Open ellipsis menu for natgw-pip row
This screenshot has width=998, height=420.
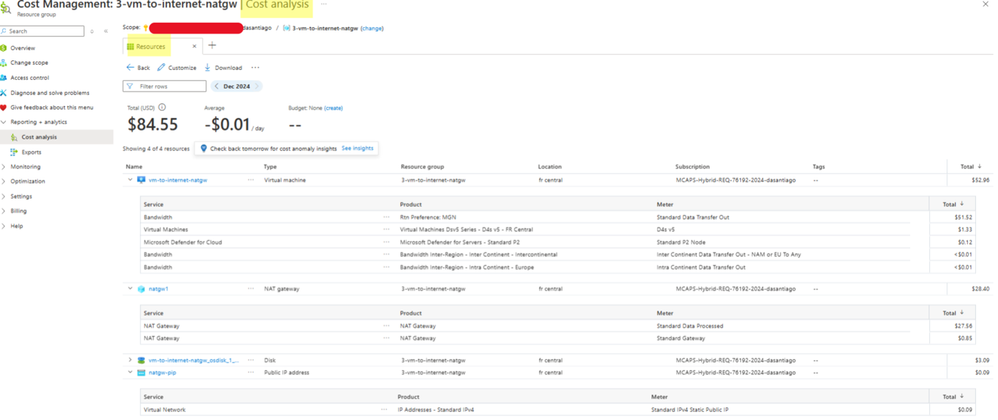pyautogui.click(x=251, y=372)
